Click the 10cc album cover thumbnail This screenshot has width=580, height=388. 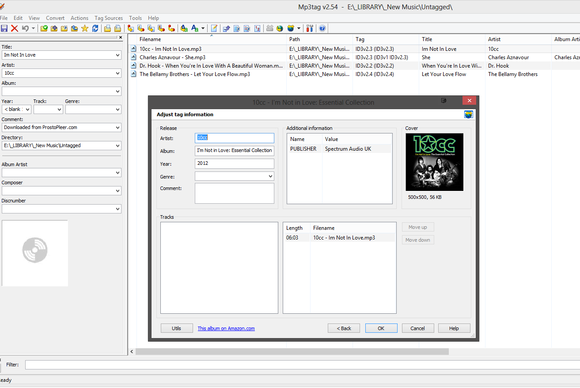434,162
